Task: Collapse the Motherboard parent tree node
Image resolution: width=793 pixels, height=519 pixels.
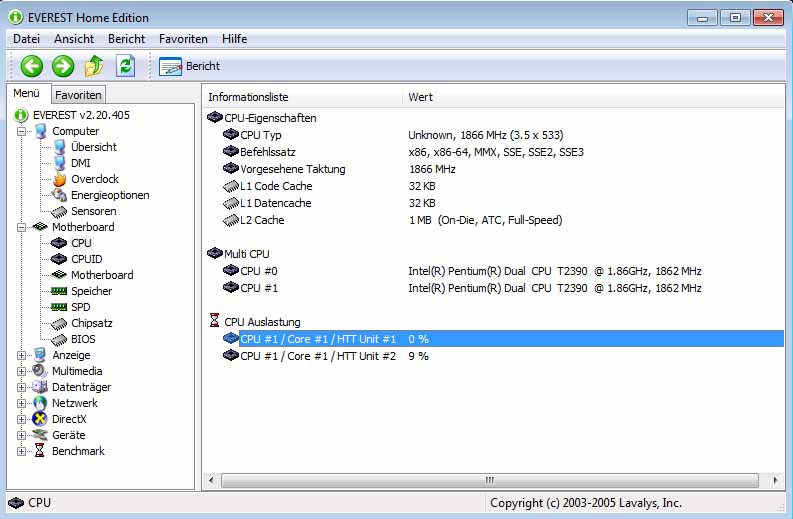Action: tap(21, 227)
